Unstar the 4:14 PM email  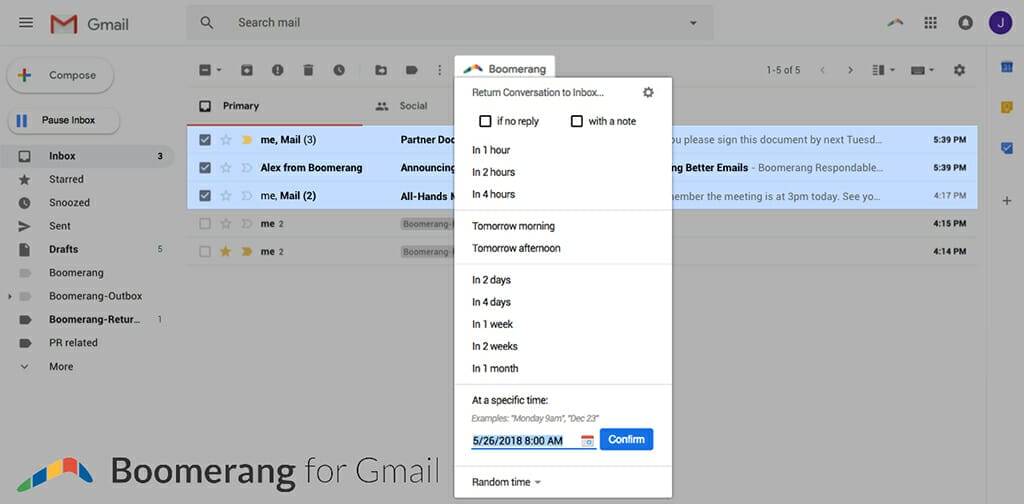tap(225, 251)
